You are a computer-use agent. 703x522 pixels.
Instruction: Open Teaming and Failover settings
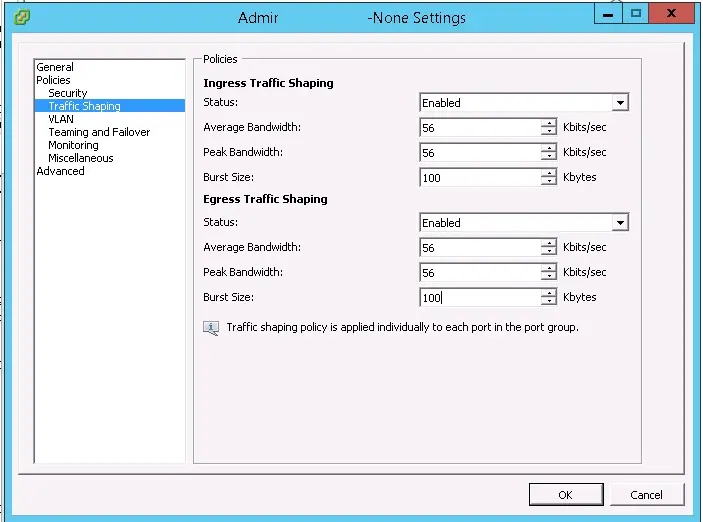click(99, 132)
